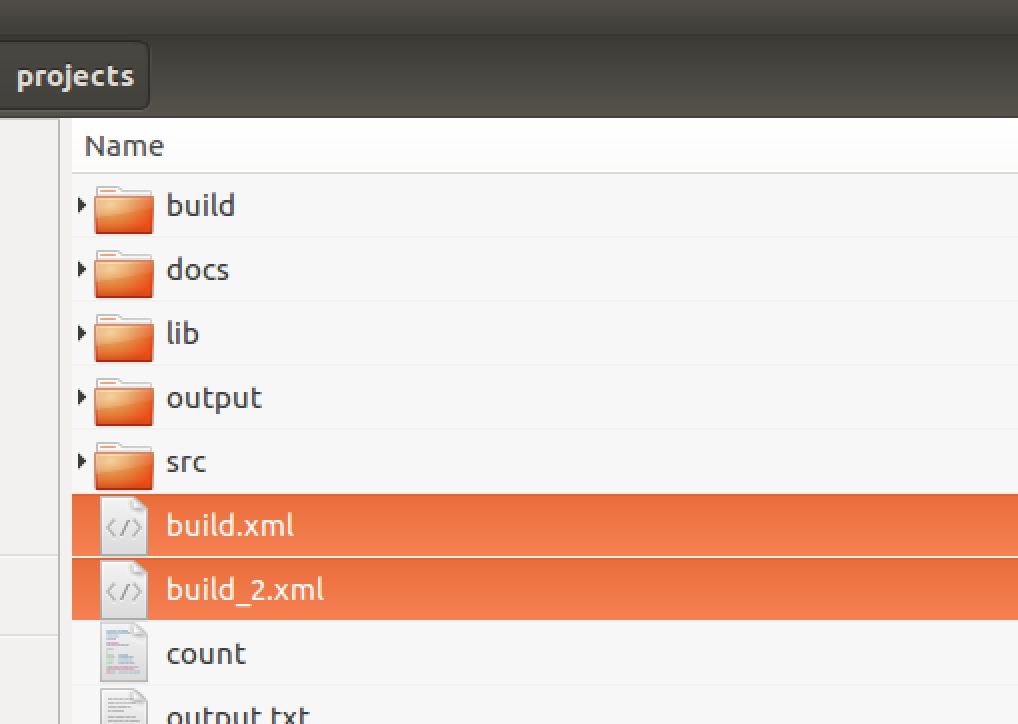
Task: Open the projects path bar button
Action: 74,76
